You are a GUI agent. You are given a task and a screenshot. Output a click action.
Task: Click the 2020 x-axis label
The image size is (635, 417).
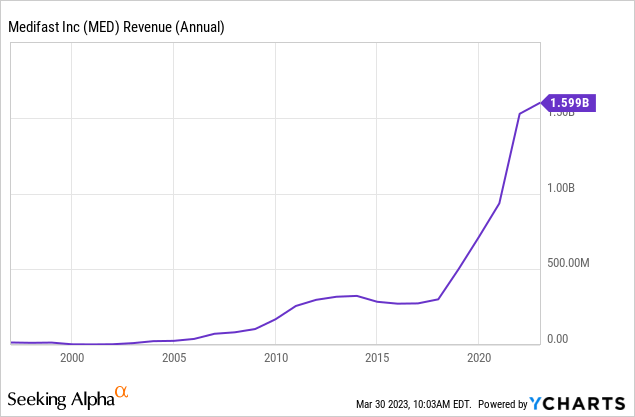pyautogui.click(x=479, y=358)
